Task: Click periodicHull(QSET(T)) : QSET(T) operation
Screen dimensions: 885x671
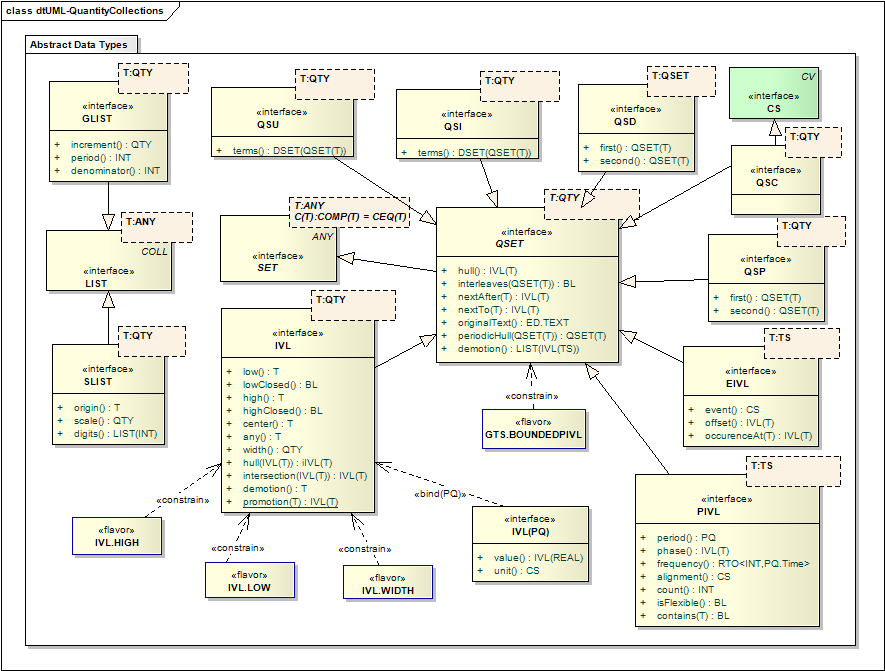Action: click(532, 335)
